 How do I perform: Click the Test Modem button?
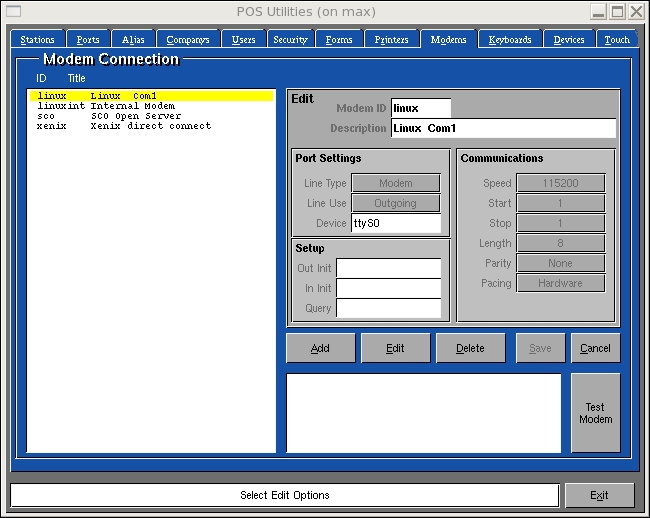(x=596, y=413)
